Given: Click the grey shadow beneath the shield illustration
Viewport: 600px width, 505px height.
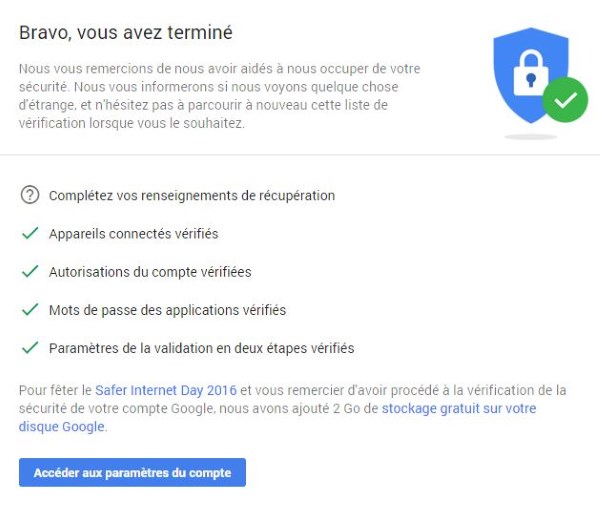Looking at the screenshot, I should point(530,134).
